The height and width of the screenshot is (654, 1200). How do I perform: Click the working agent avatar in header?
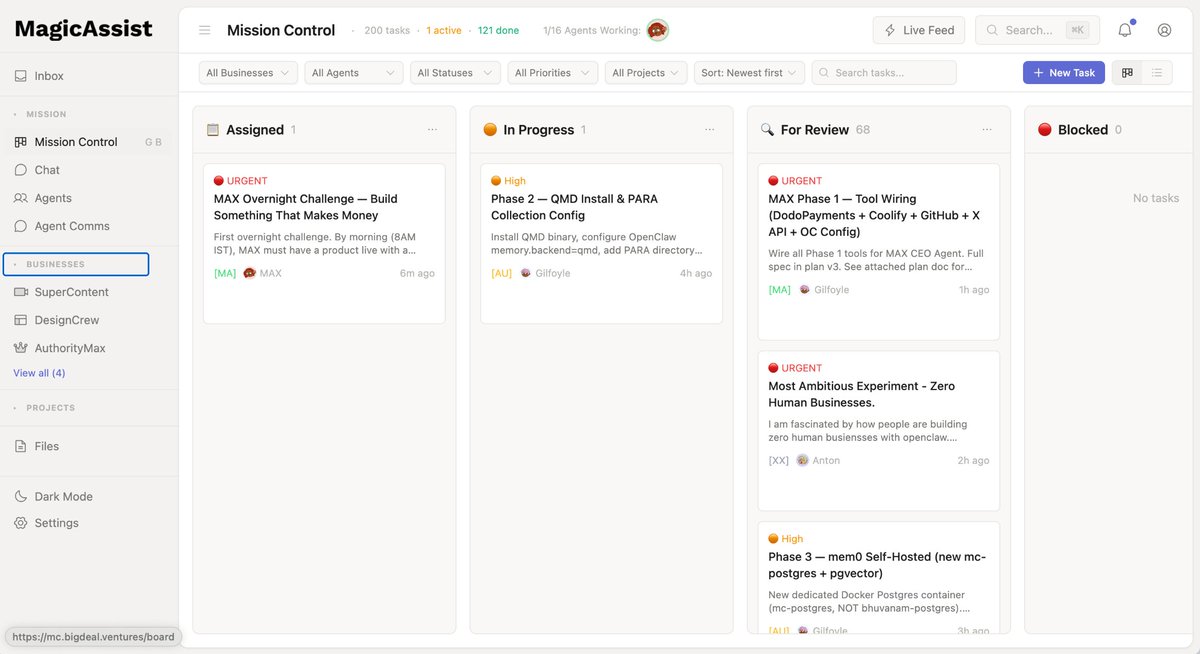click(x=657, y=30)
